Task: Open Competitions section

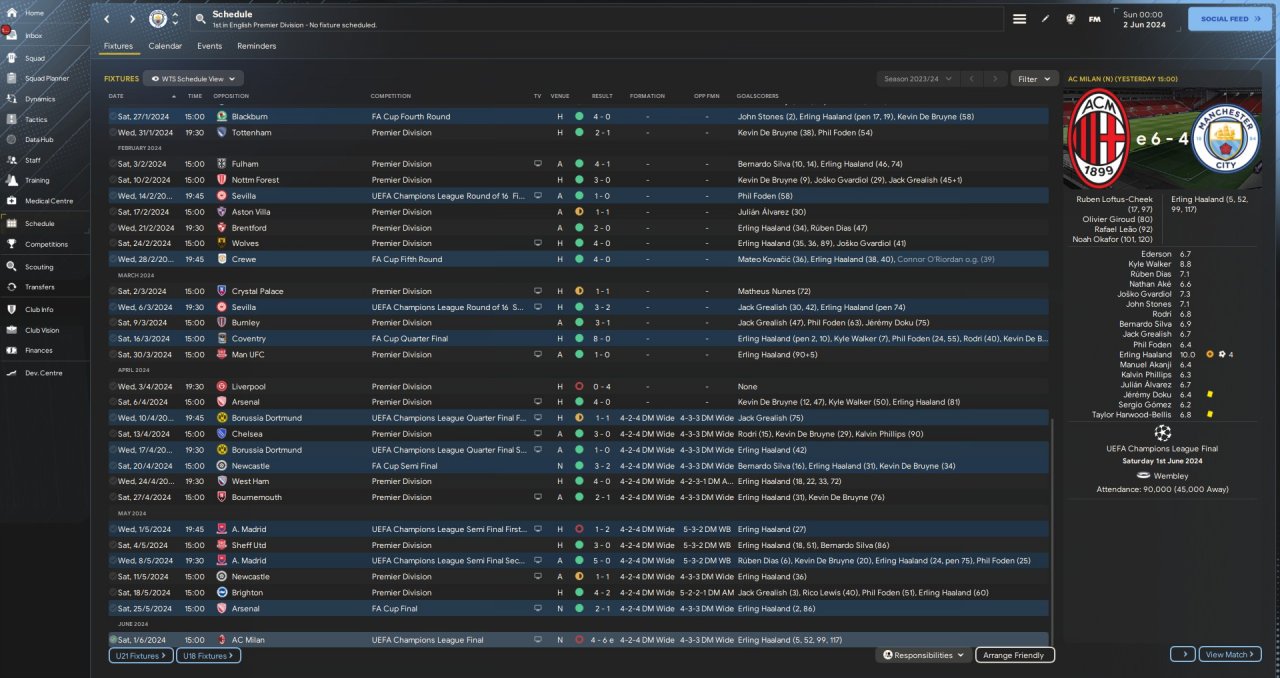Action: [x=46, y=244]
